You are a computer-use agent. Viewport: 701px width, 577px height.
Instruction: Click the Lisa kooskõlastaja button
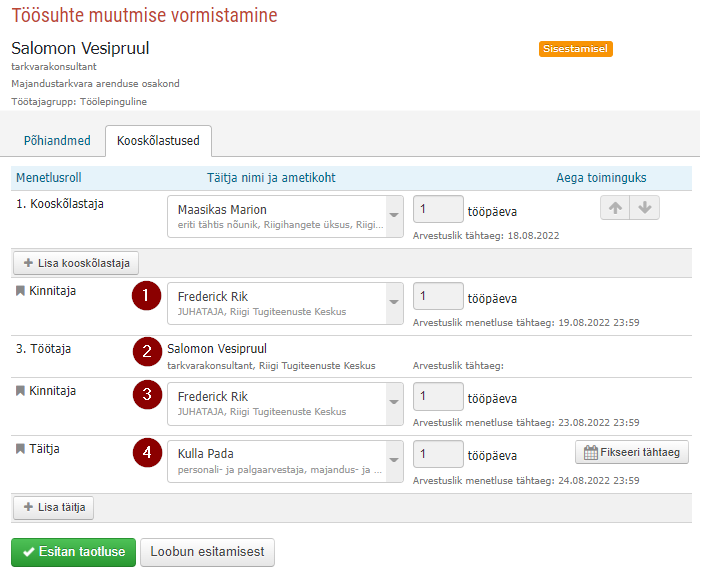76,263
